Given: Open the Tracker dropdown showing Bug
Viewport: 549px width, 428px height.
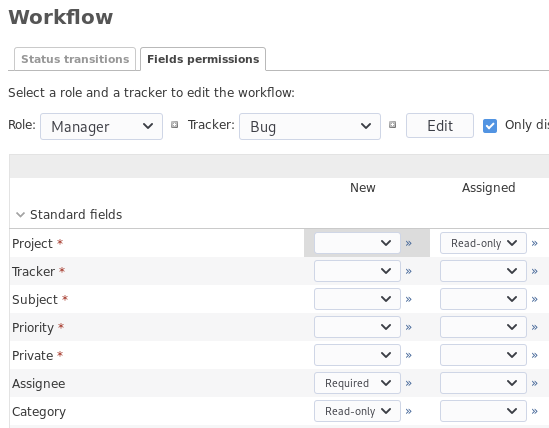Looking at the screenshot, I should point(310,126).
